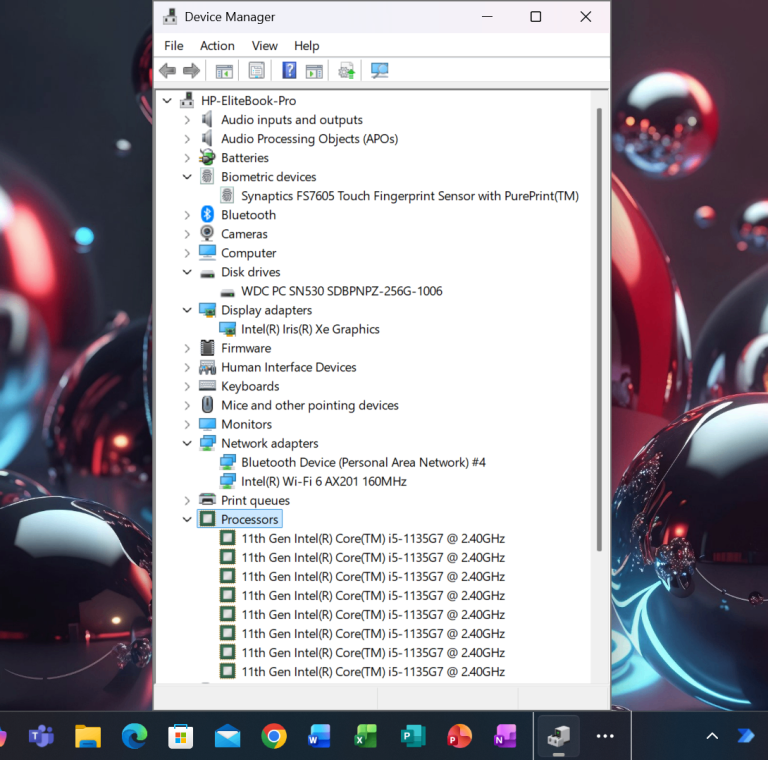Expand the Audio inputs and outputs node
Screen dimensions: 768x760
click(187, 120)
